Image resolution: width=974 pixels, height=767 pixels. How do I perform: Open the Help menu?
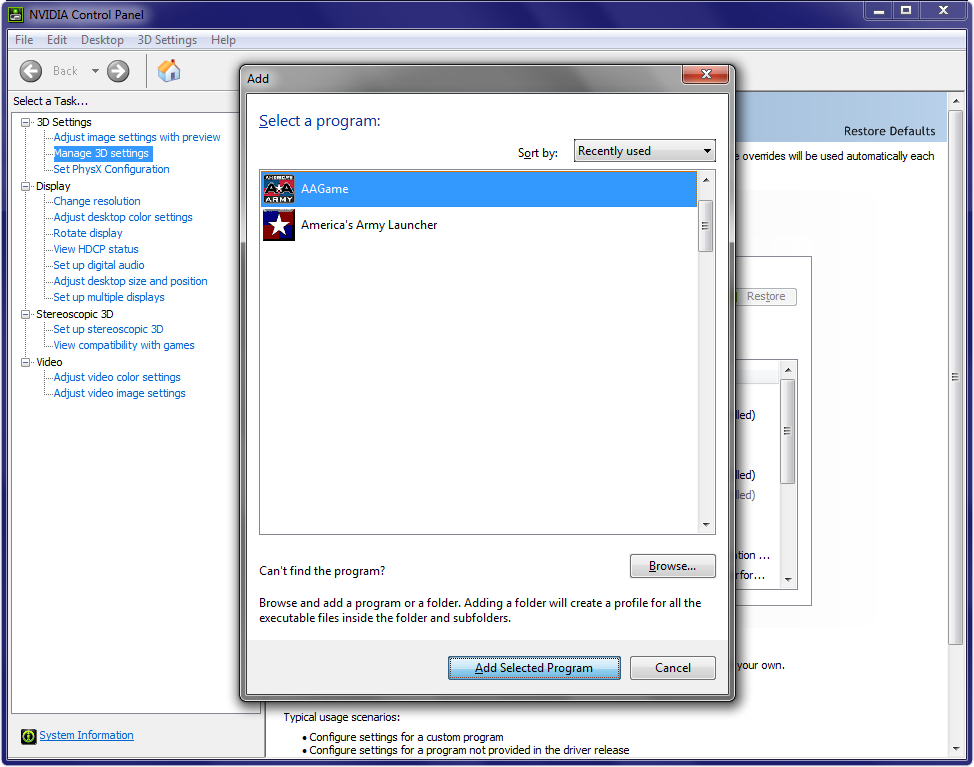click(x=223, y=40)
